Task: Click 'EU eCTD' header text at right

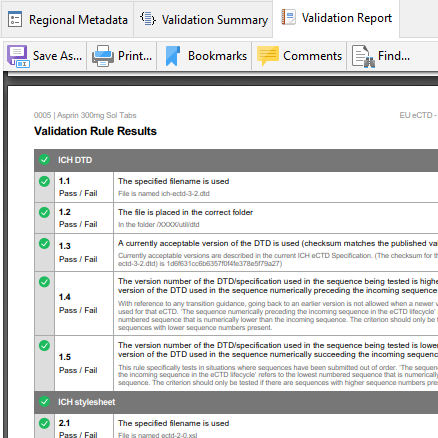Action: 419,115
